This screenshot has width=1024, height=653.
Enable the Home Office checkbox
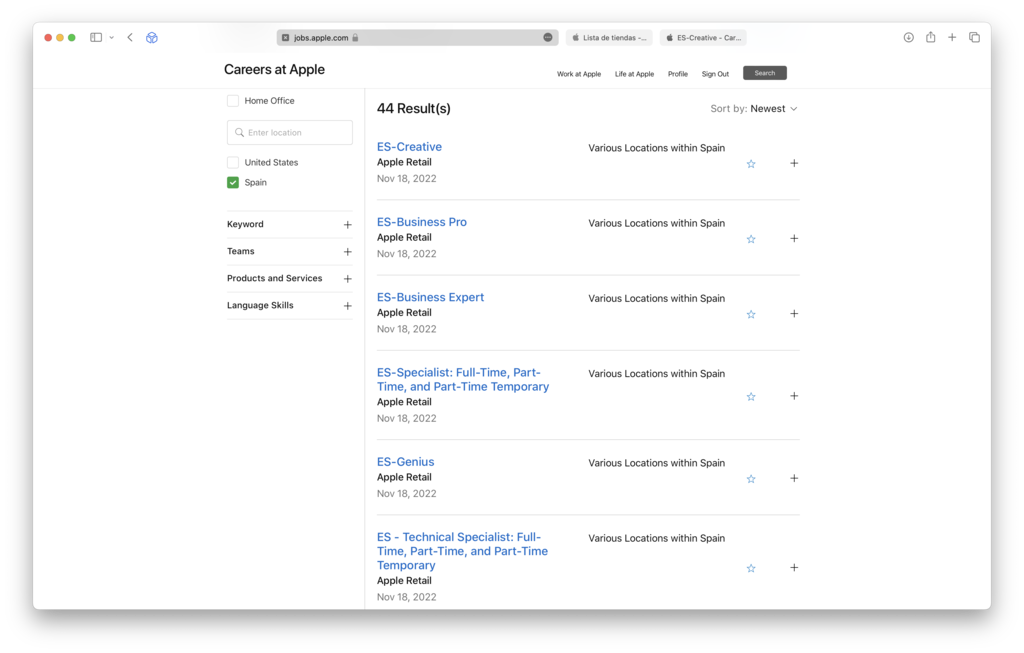pyautogui.click(x=233, y=101)
